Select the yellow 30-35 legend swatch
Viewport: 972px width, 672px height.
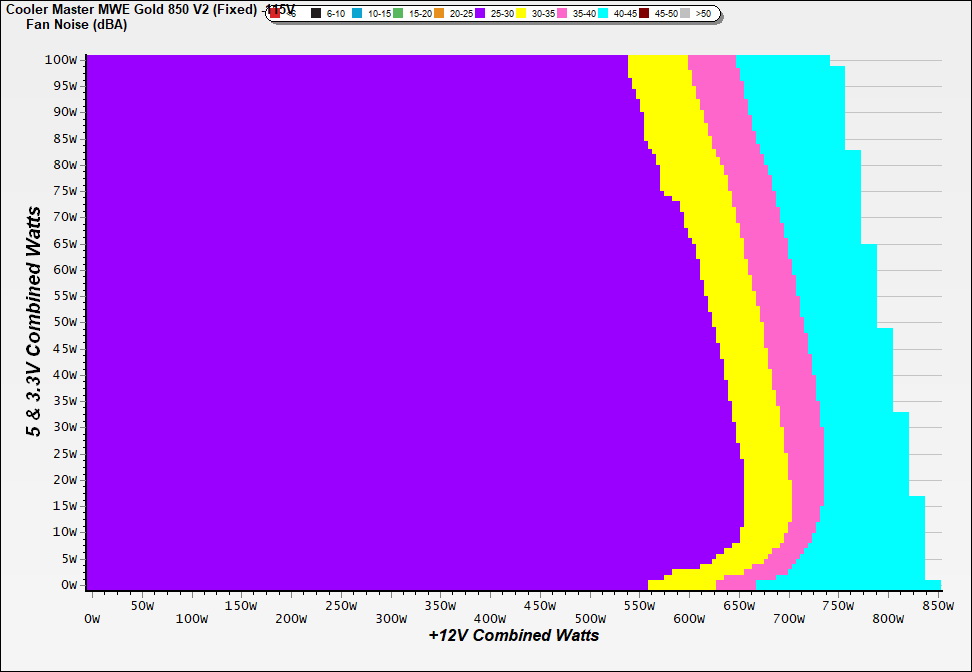[521, 14]
